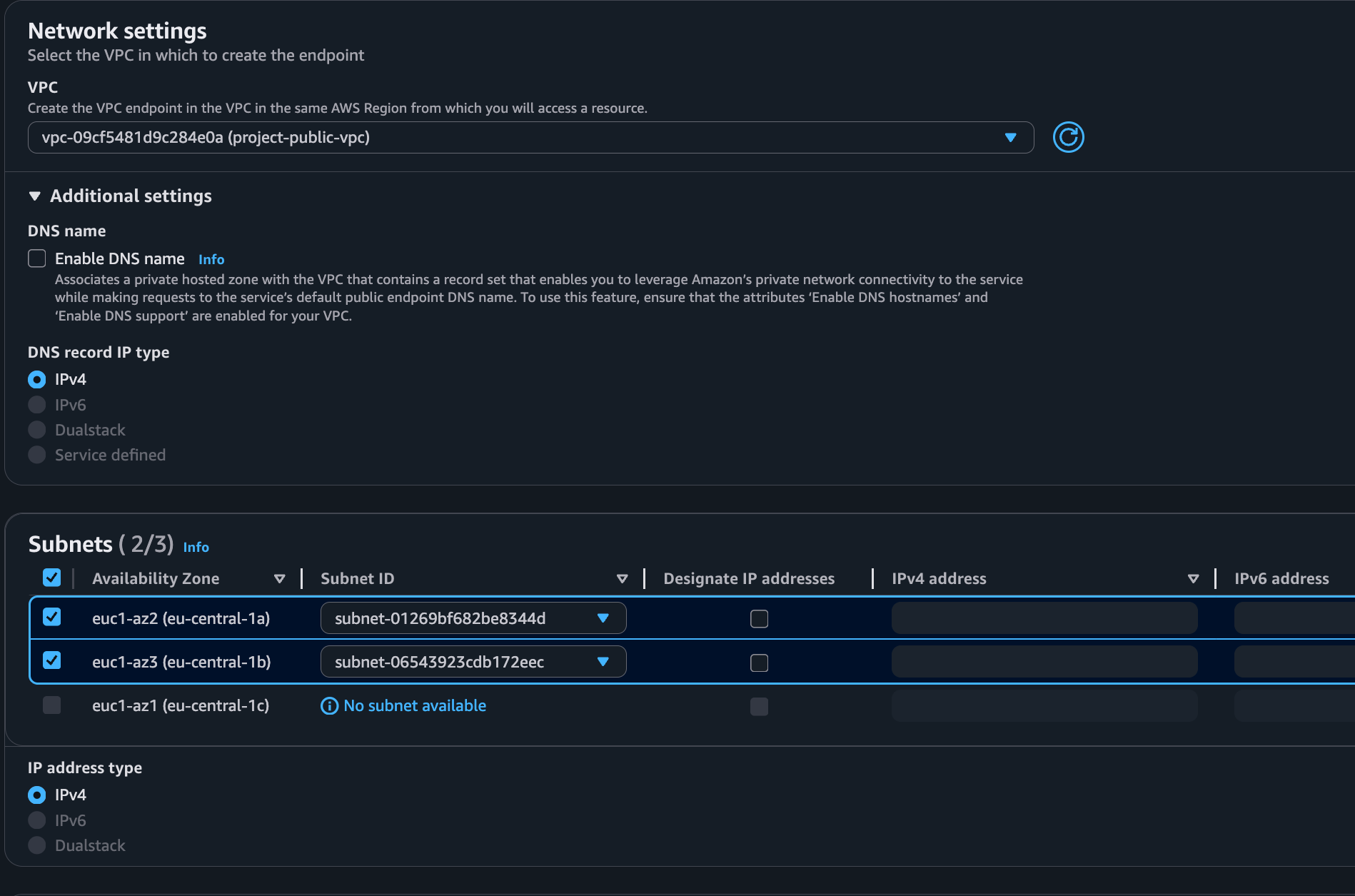Click the info icon beside No subnet available
This screenshot has width=1355, height=896.
coord(328,705)
